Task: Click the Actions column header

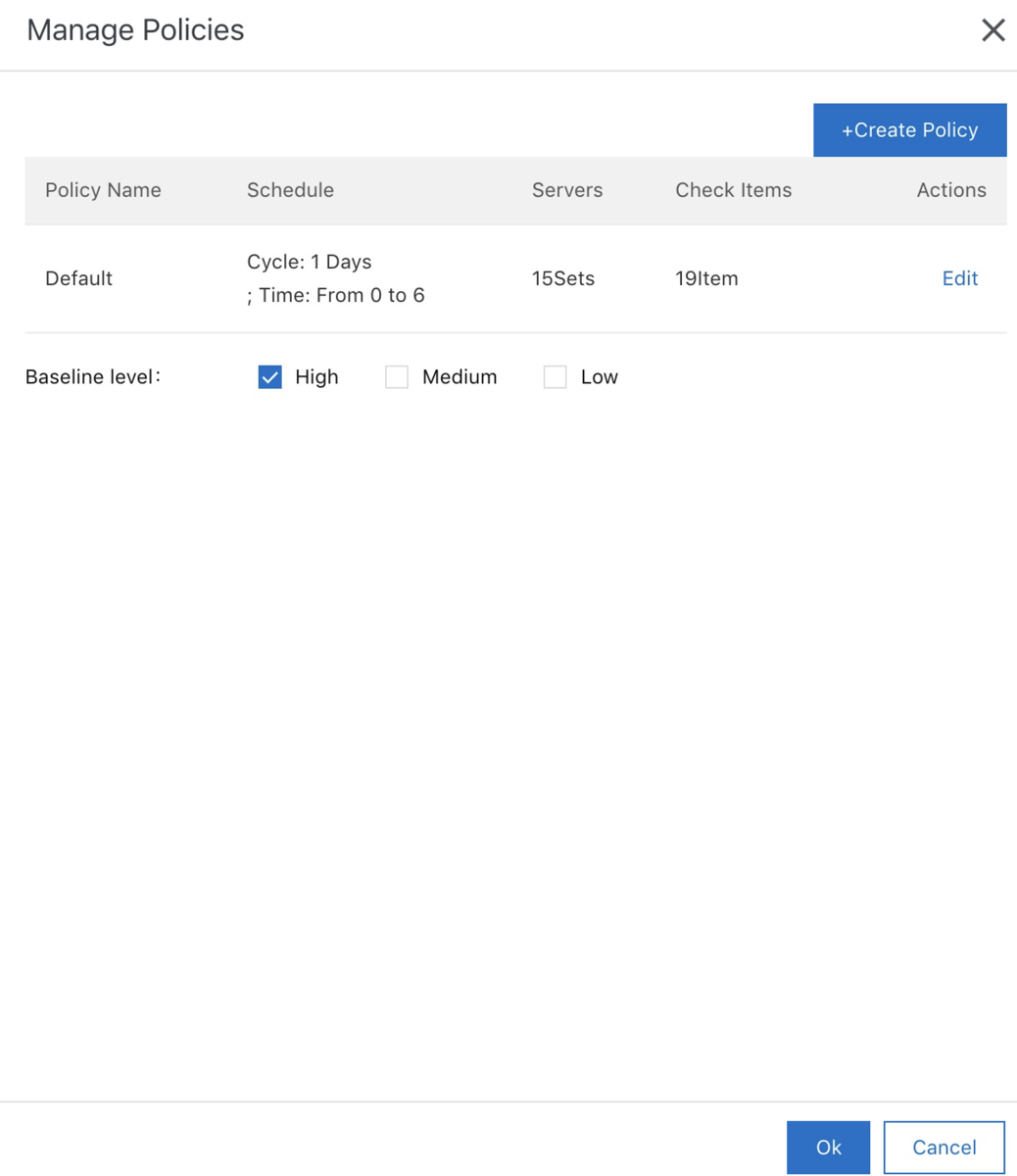Action: coord(950,190)
